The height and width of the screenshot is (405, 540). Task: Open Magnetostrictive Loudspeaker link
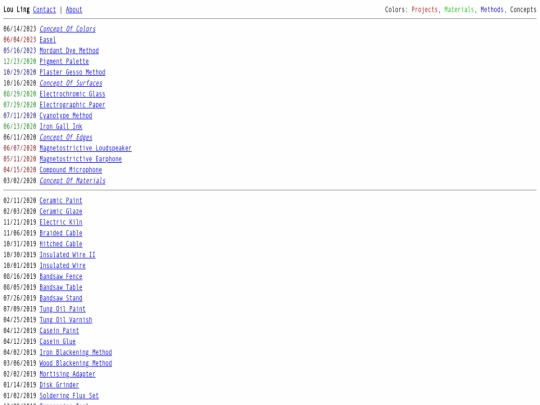point(85,148)
